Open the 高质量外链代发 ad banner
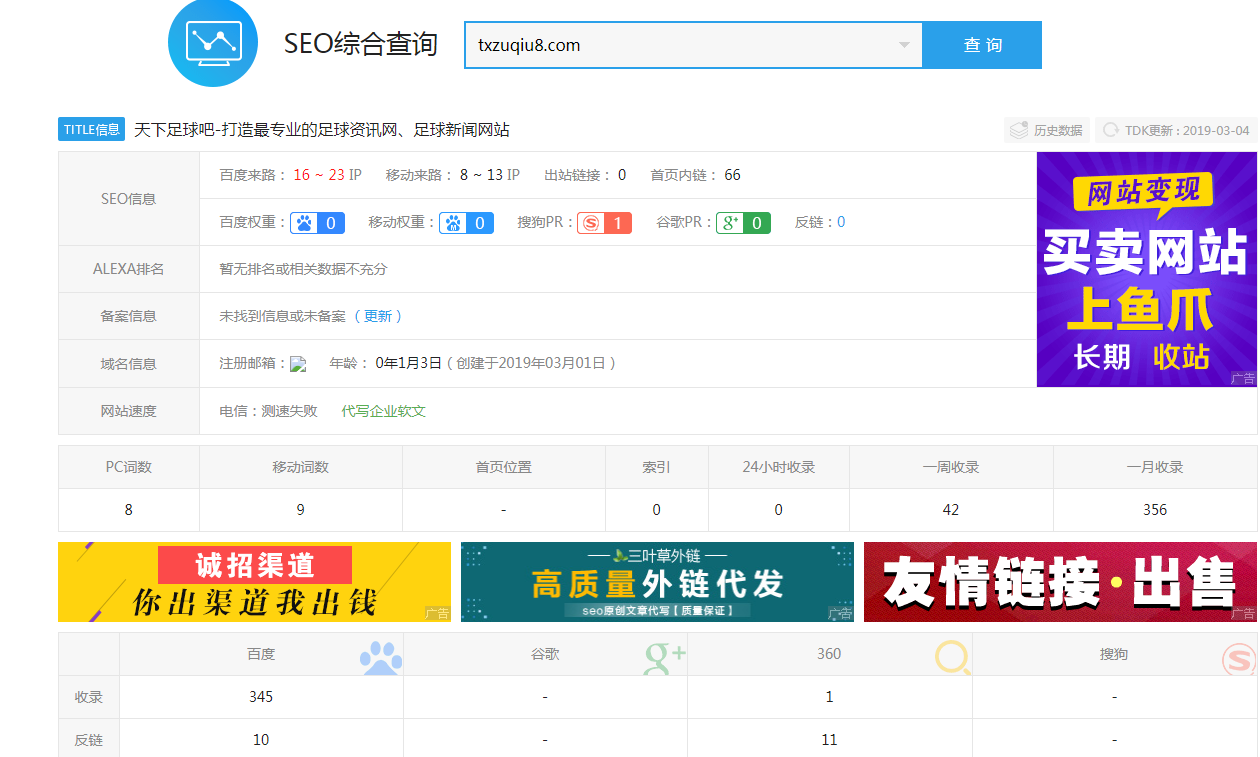1260x757 pixels. click(658, 582)
